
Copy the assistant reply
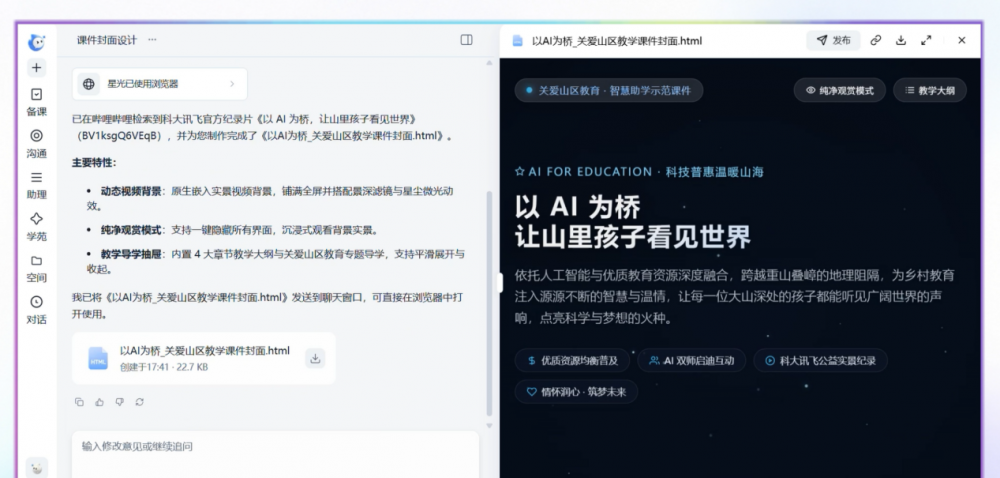click(79, 402)
